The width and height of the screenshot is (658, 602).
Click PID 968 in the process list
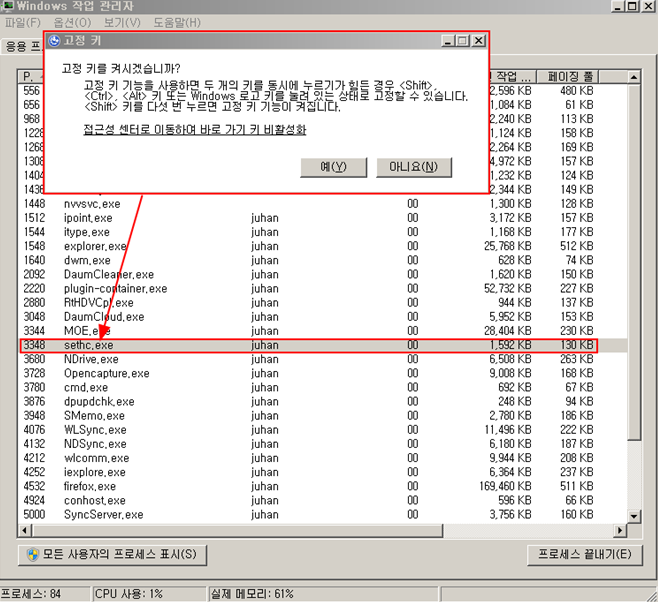click(31, 119)
